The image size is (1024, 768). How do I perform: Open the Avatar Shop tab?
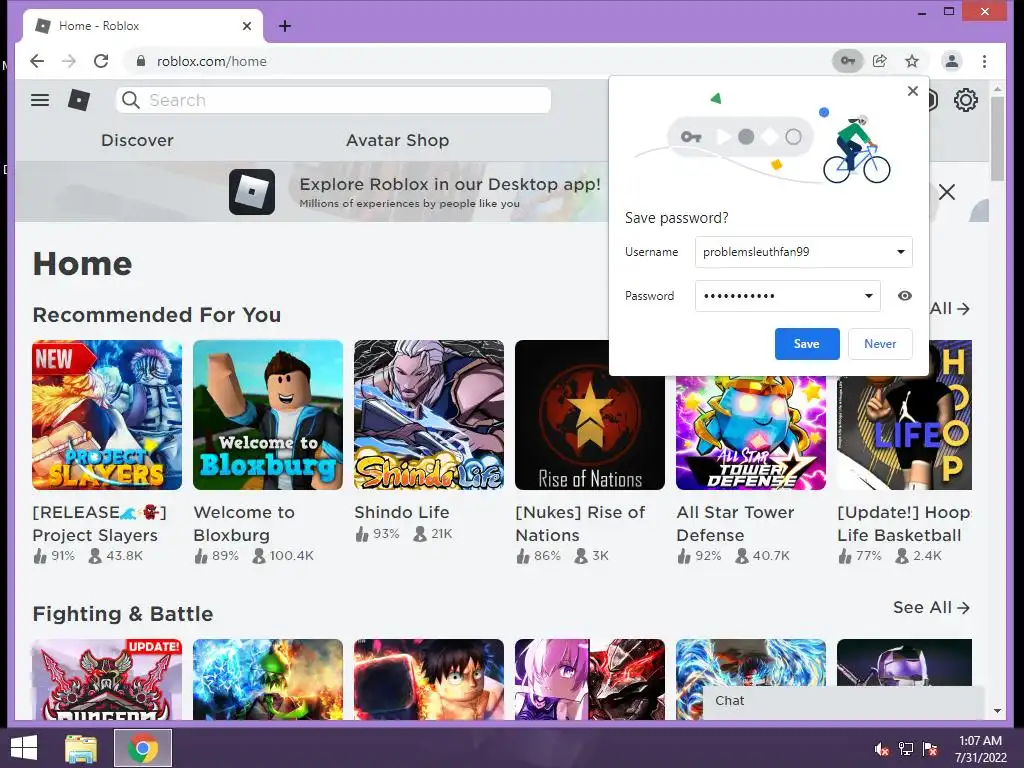[398, 140]
